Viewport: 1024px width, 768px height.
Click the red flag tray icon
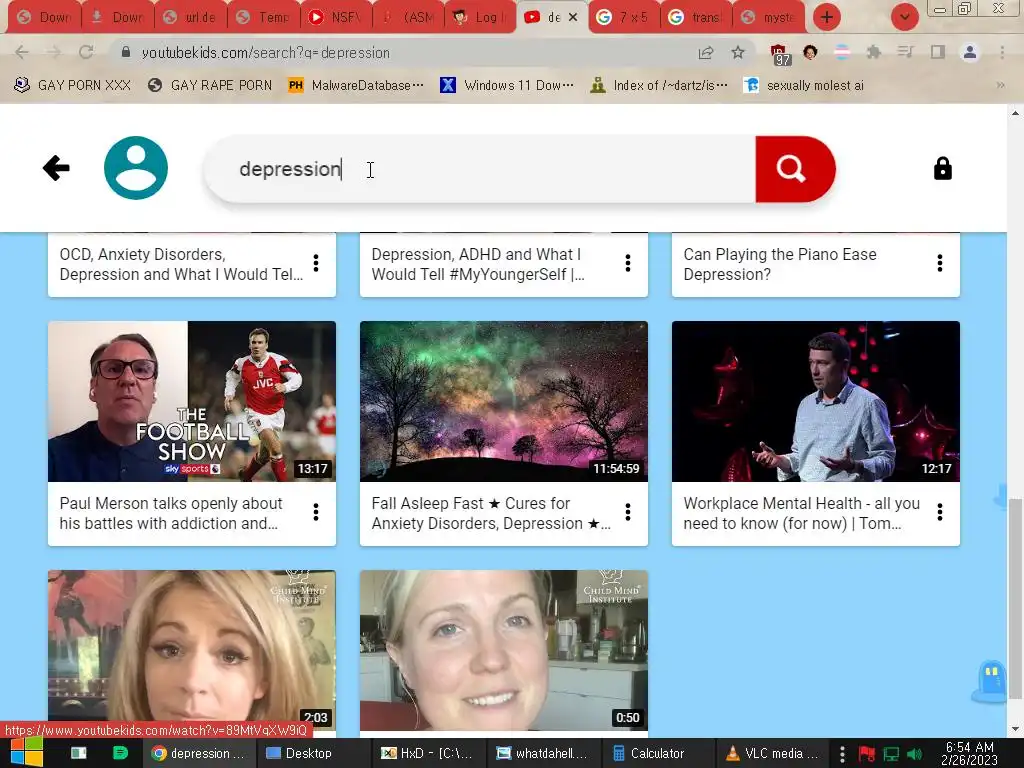pyautogui.click(x=867, y=754)
